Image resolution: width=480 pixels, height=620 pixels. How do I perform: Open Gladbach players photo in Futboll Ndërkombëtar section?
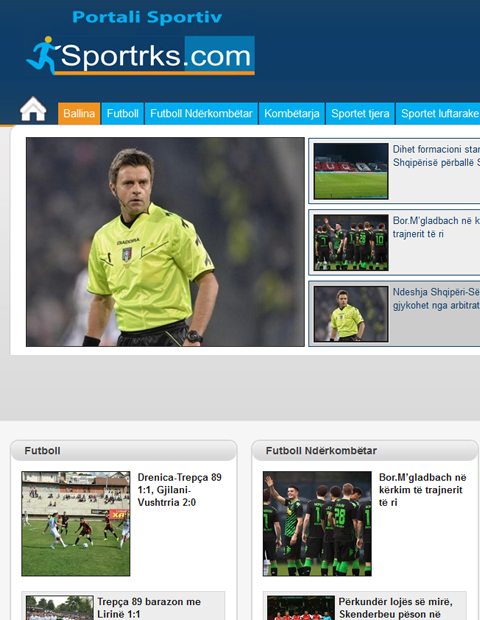pyautogui.click(x=317, y=524)
